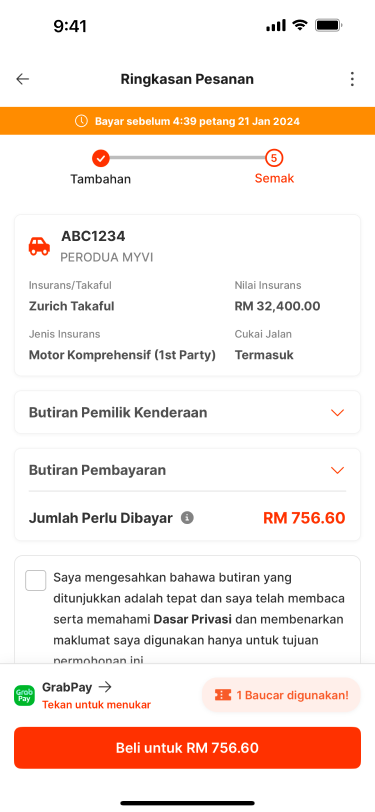The width and height of the screenshot is (375, 812).
Task: Expand Butiran Pemilik Kenderaan chevron
Action: point(338,413)
